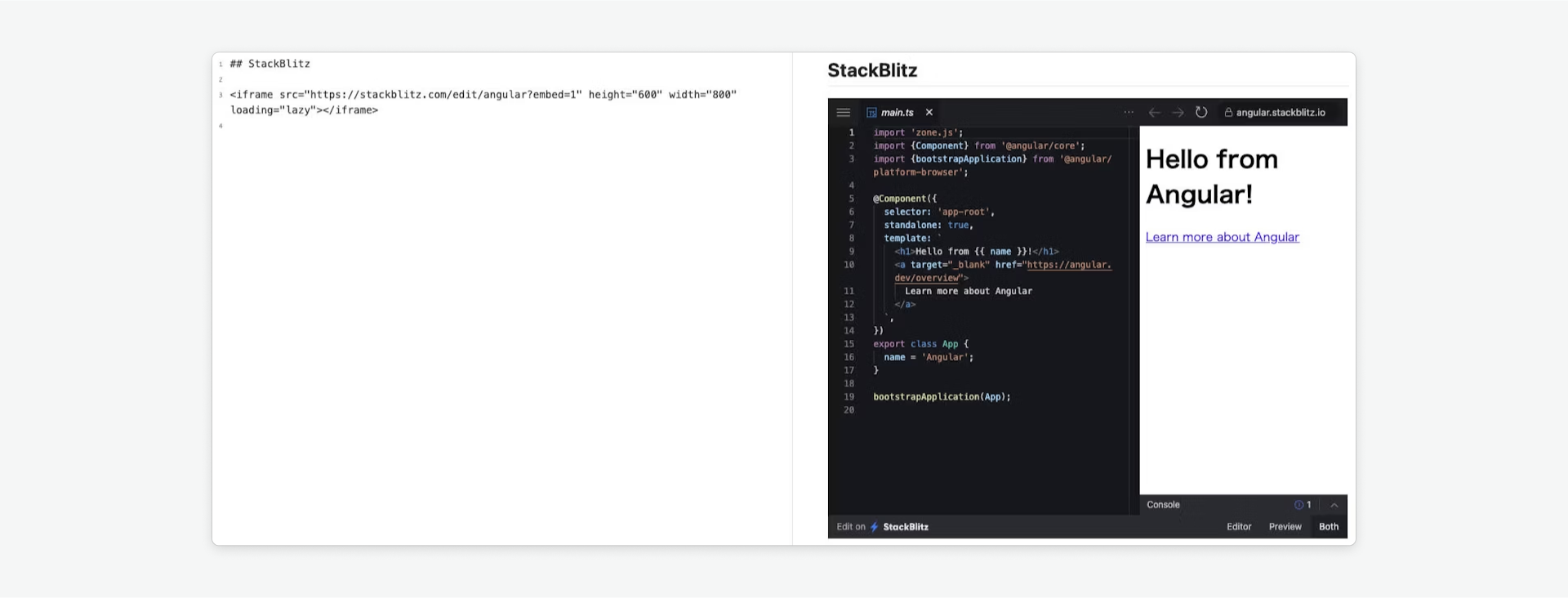Image resolution: width=1568 pixels, height=598 pixels.
Task: Click the rendered StackBlitz heading
Action: coord(872,70)
